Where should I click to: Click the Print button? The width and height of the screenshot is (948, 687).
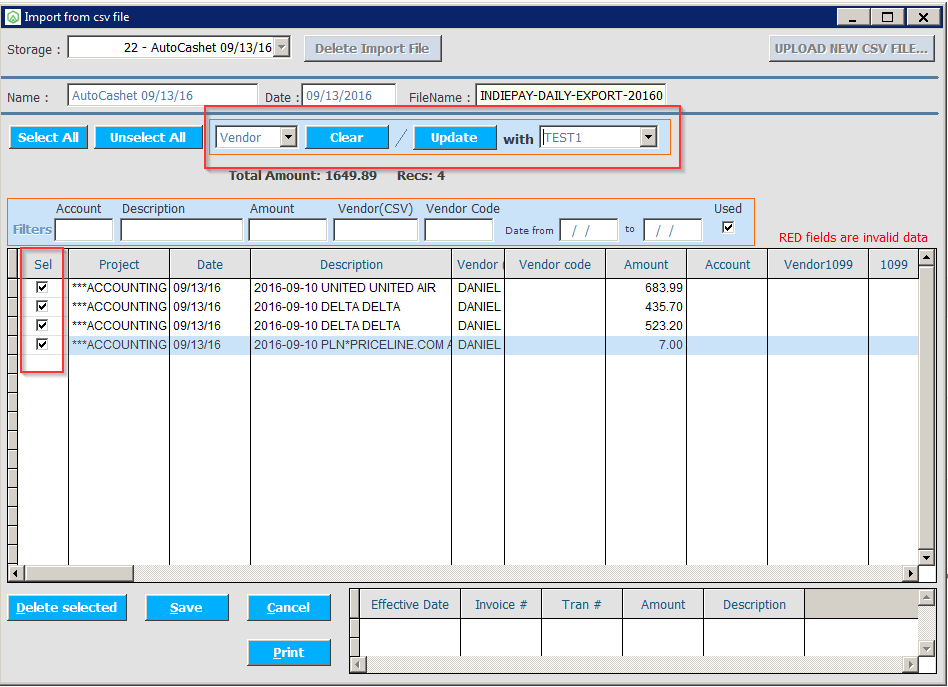(288, 652)
